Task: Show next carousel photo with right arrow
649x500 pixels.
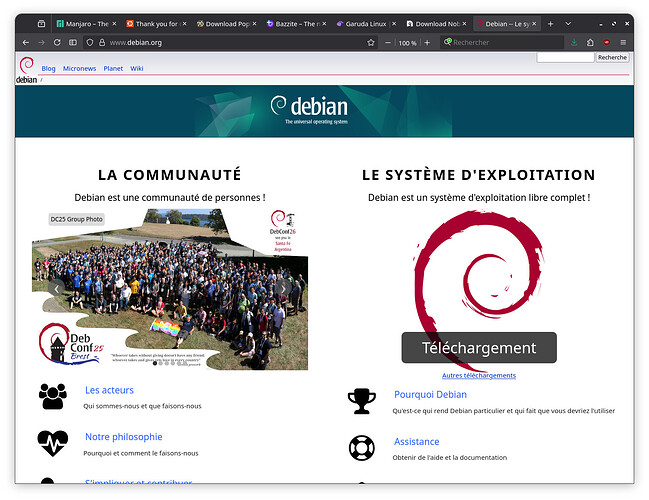Action: [x=283, y=288]
